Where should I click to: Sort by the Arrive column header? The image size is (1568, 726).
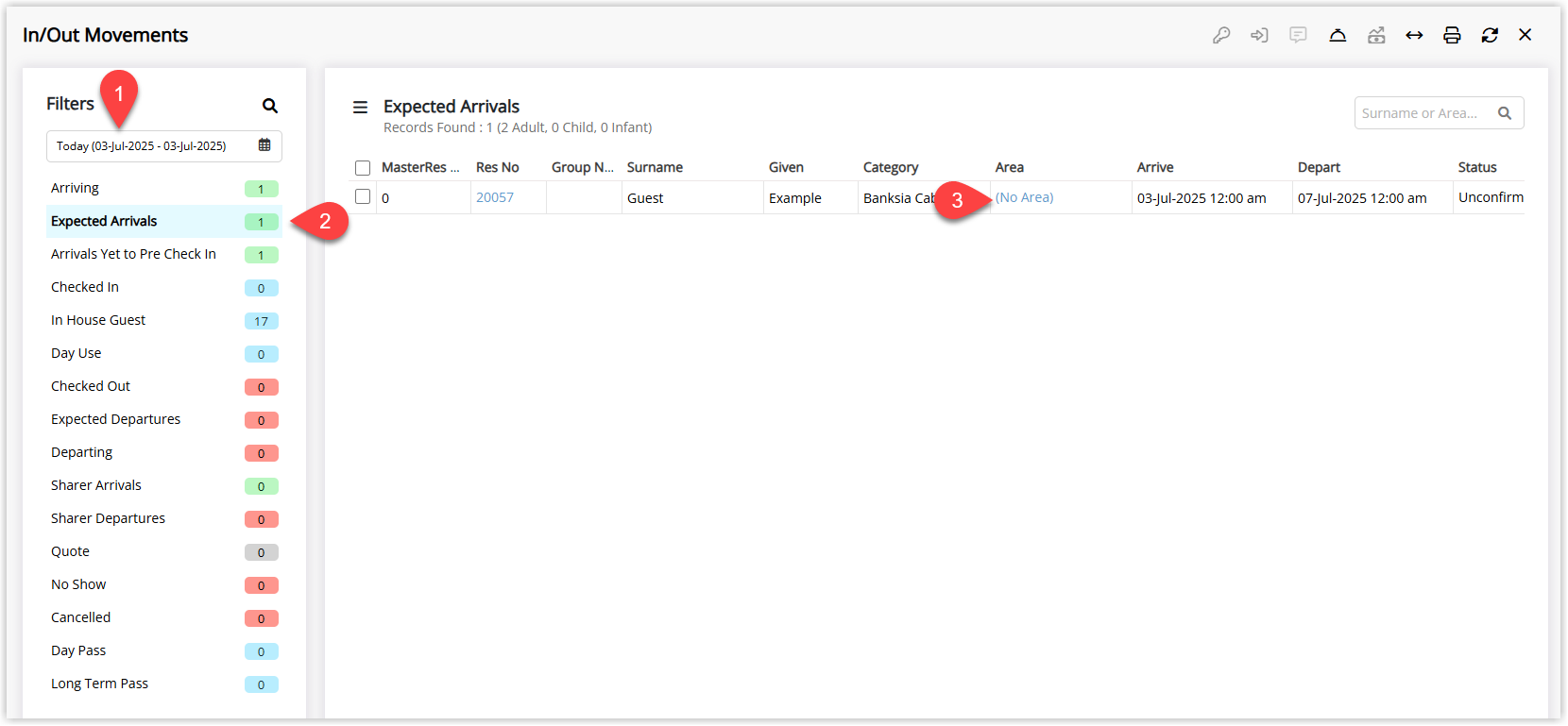[1155, 167]
